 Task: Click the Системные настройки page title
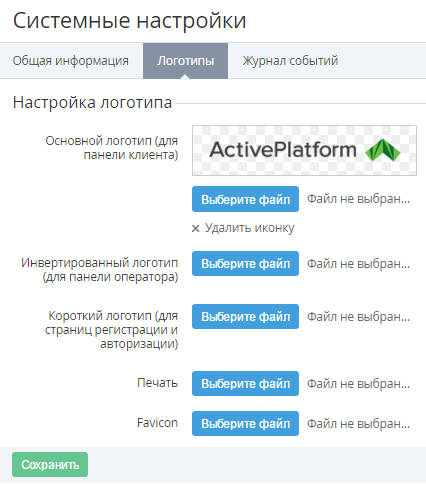[129, 21]
